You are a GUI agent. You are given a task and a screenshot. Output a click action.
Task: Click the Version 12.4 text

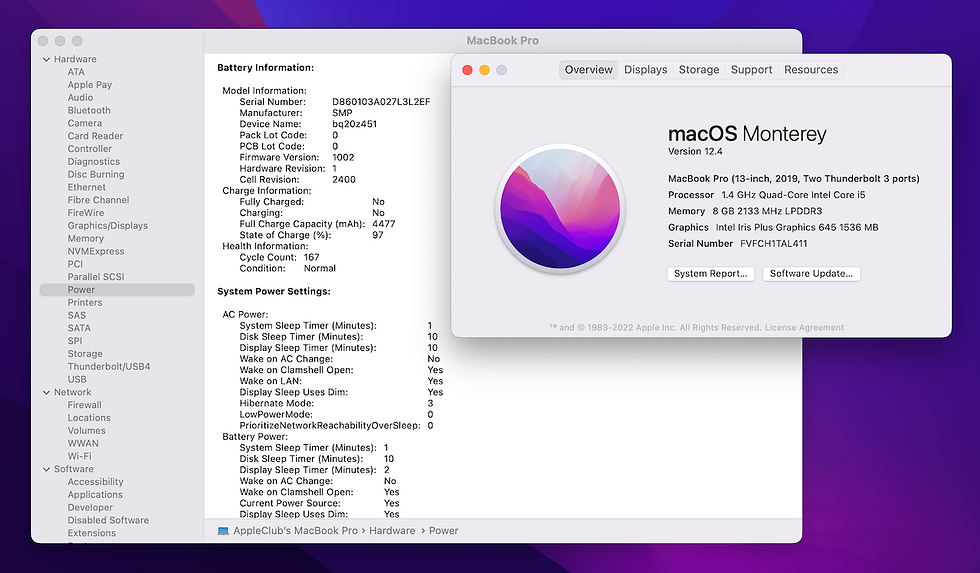[695, 151]
